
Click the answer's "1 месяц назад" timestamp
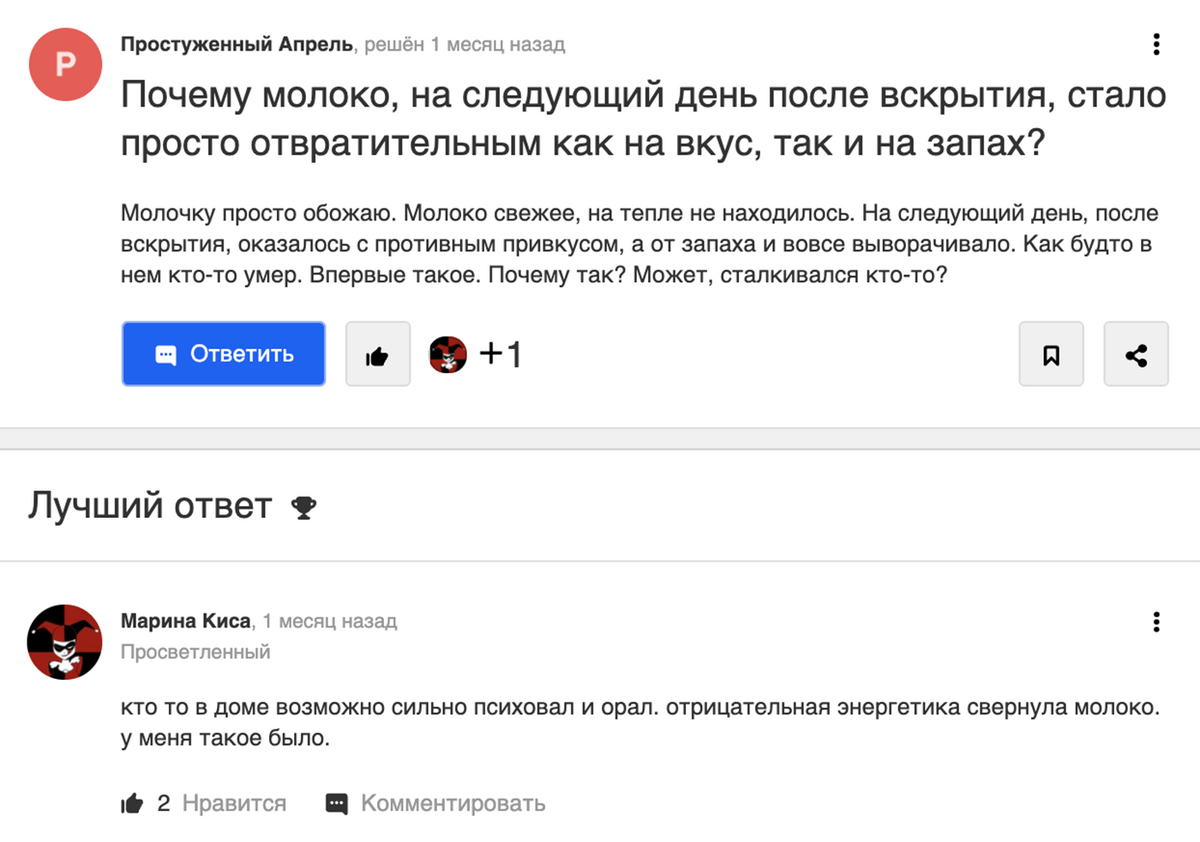pyautogui.click(x=329, y=621)
